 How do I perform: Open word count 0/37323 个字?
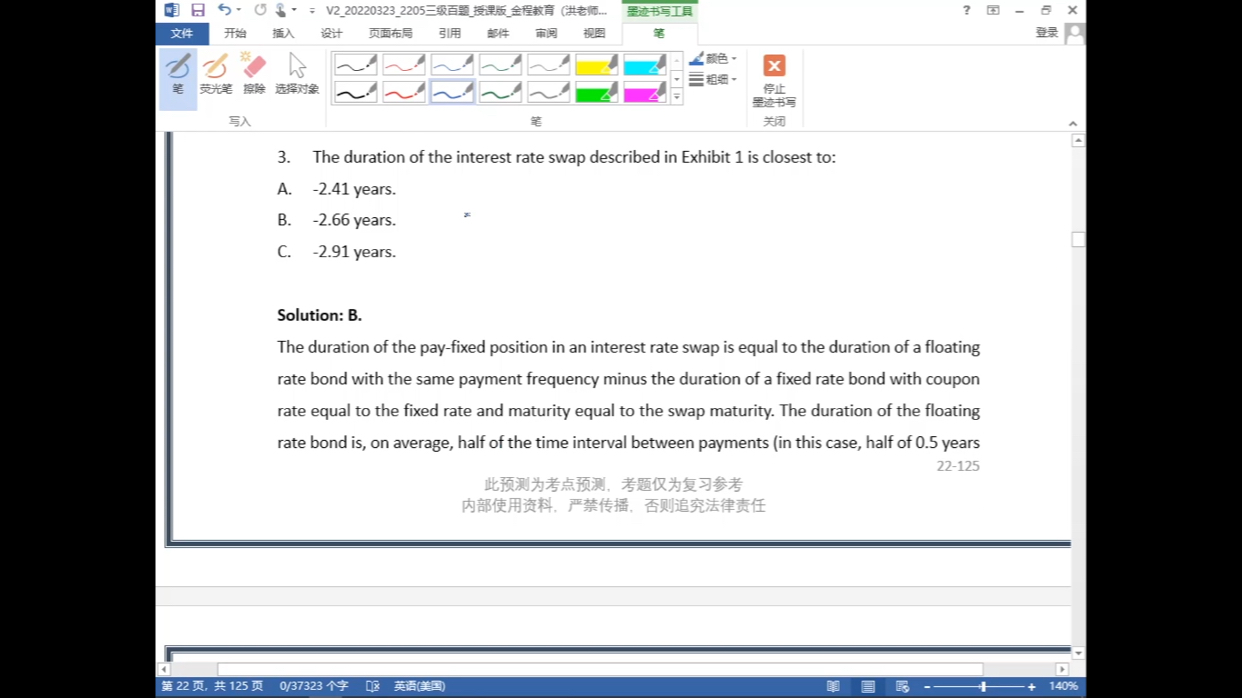click(x=314, y=687)
